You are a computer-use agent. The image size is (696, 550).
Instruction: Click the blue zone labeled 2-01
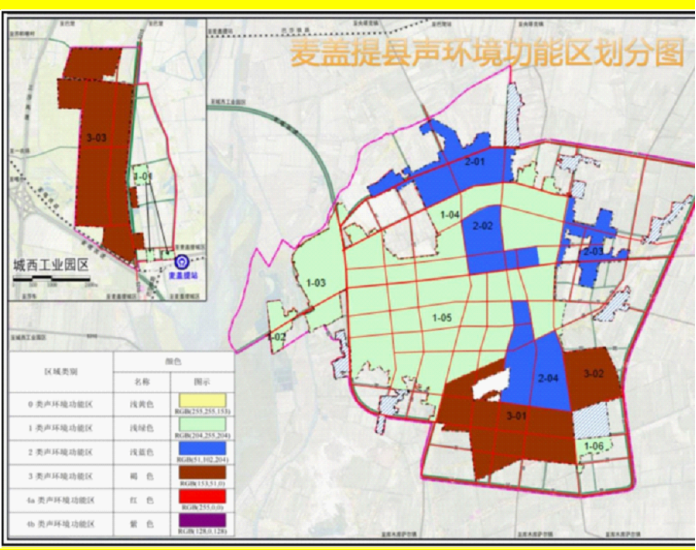tap(474, 160)
